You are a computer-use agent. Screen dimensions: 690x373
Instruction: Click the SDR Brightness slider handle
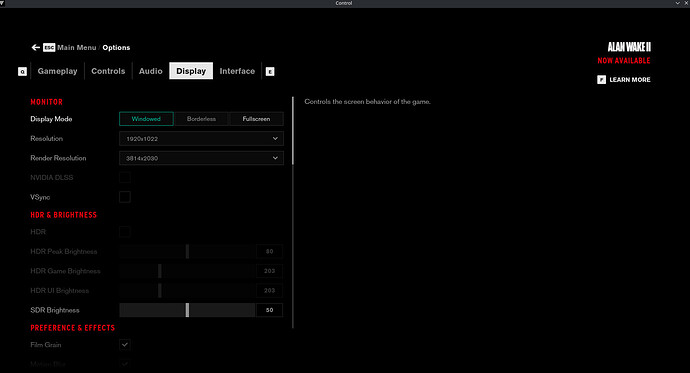point(187,310)
